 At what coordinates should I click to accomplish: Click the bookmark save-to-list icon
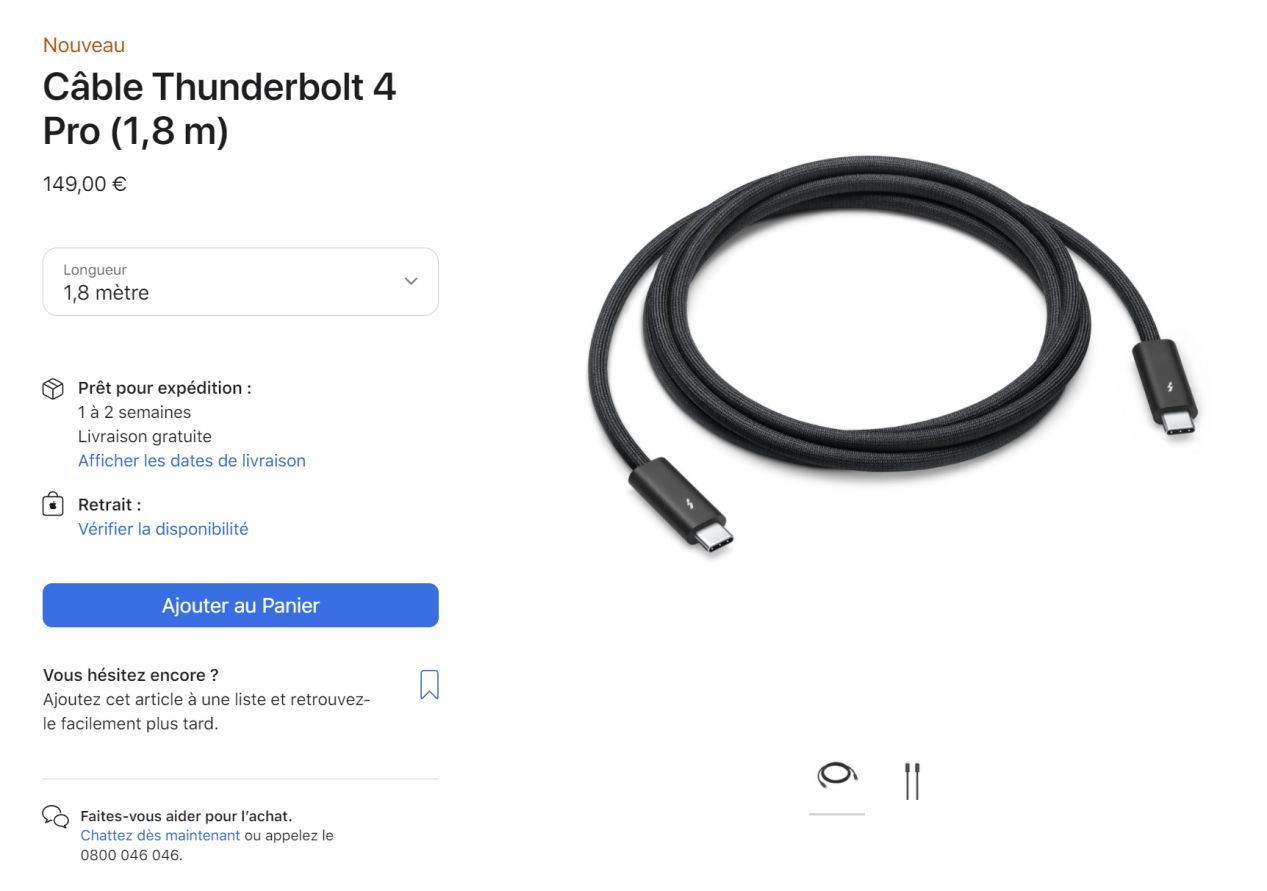(x=429, y=685)
